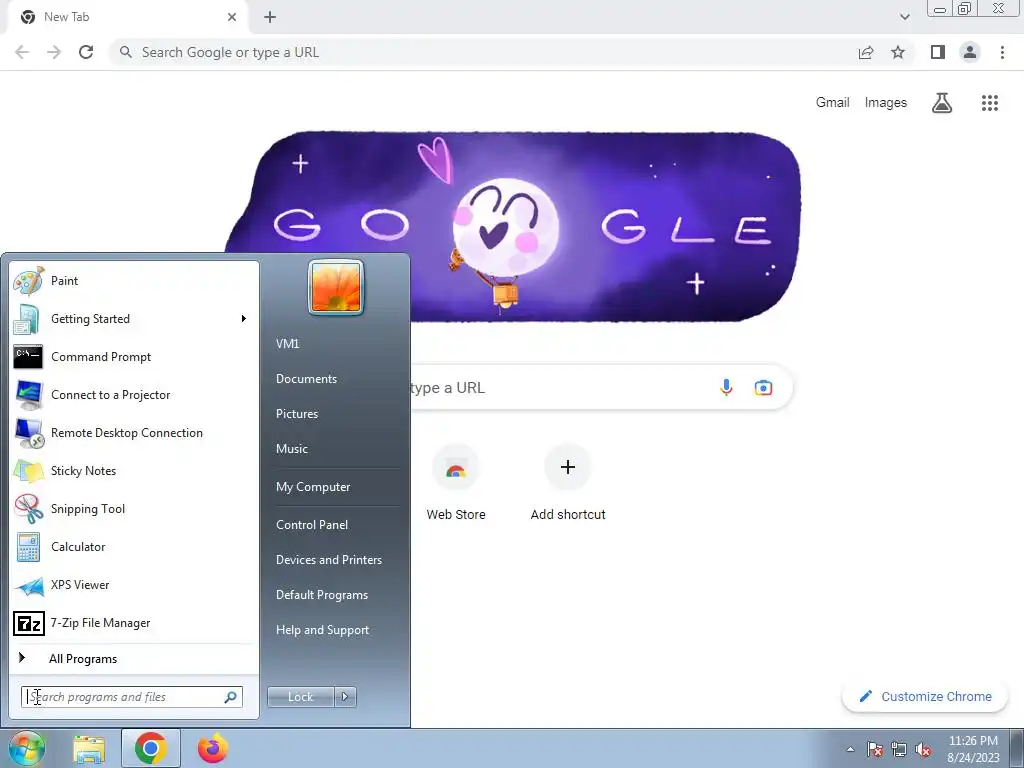Click the browser Back button
The height and width of the screenshot is (768, 1024).
[22, 52]
